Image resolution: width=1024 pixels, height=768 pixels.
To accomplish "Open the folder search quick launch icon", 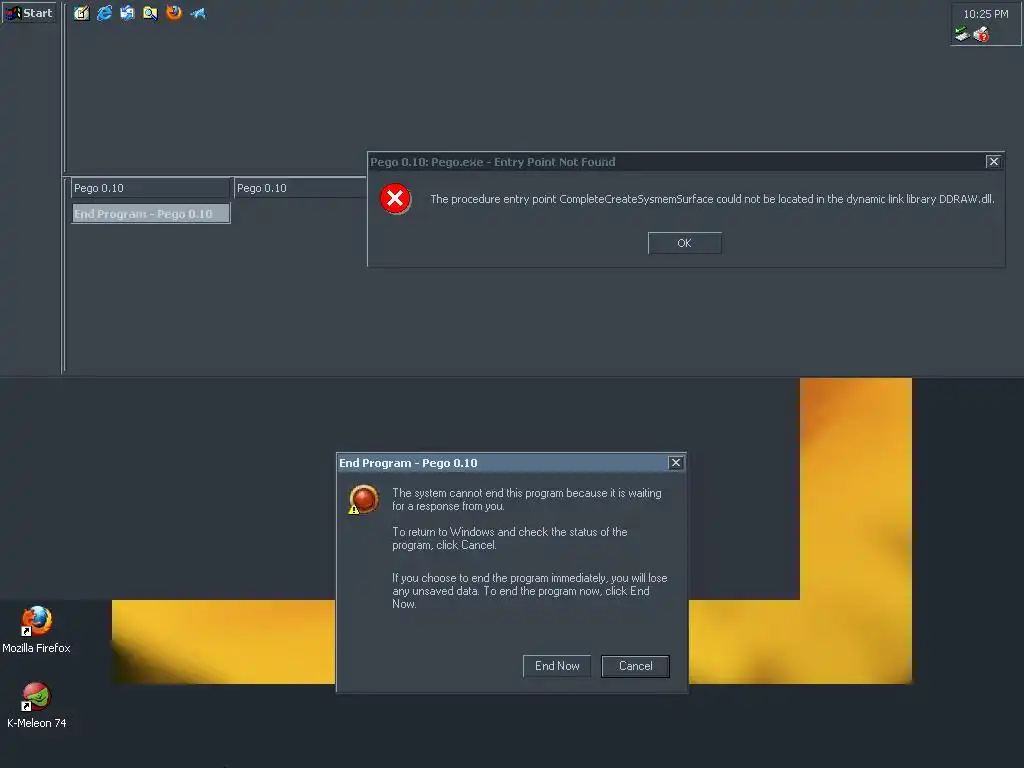I will pyautogui.click(x=150, y=13).
